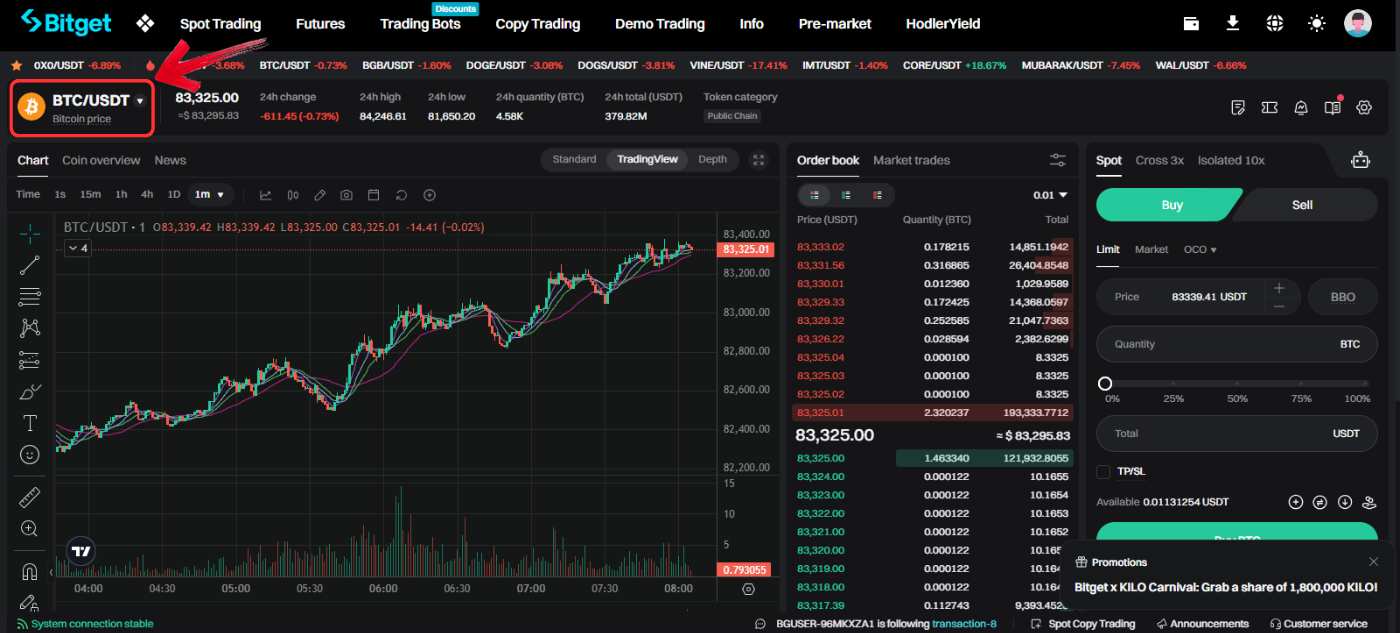Increase price with plus stepper
Image resolution: width=1400 pixels, height=633 pixels.
(x=1279, y=288)
